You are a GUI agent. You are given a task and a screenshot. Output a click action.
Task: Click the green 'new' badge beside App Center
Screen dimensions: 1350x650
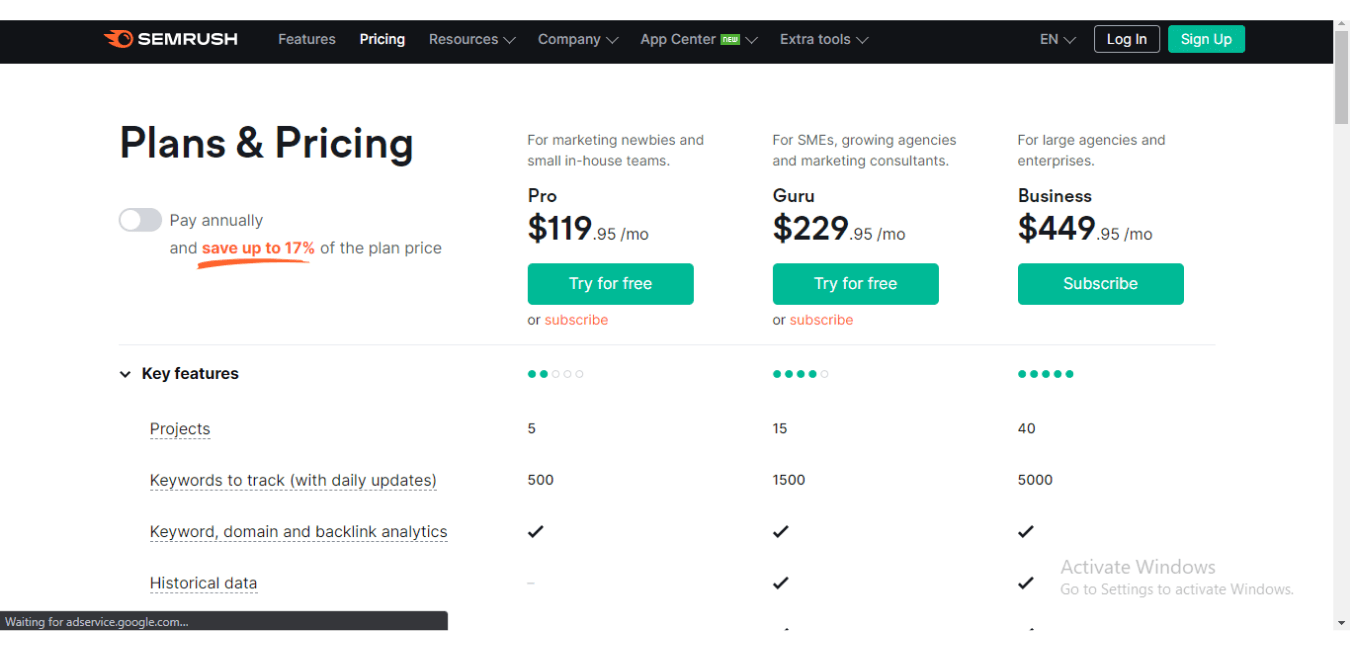tap(731, 39)
